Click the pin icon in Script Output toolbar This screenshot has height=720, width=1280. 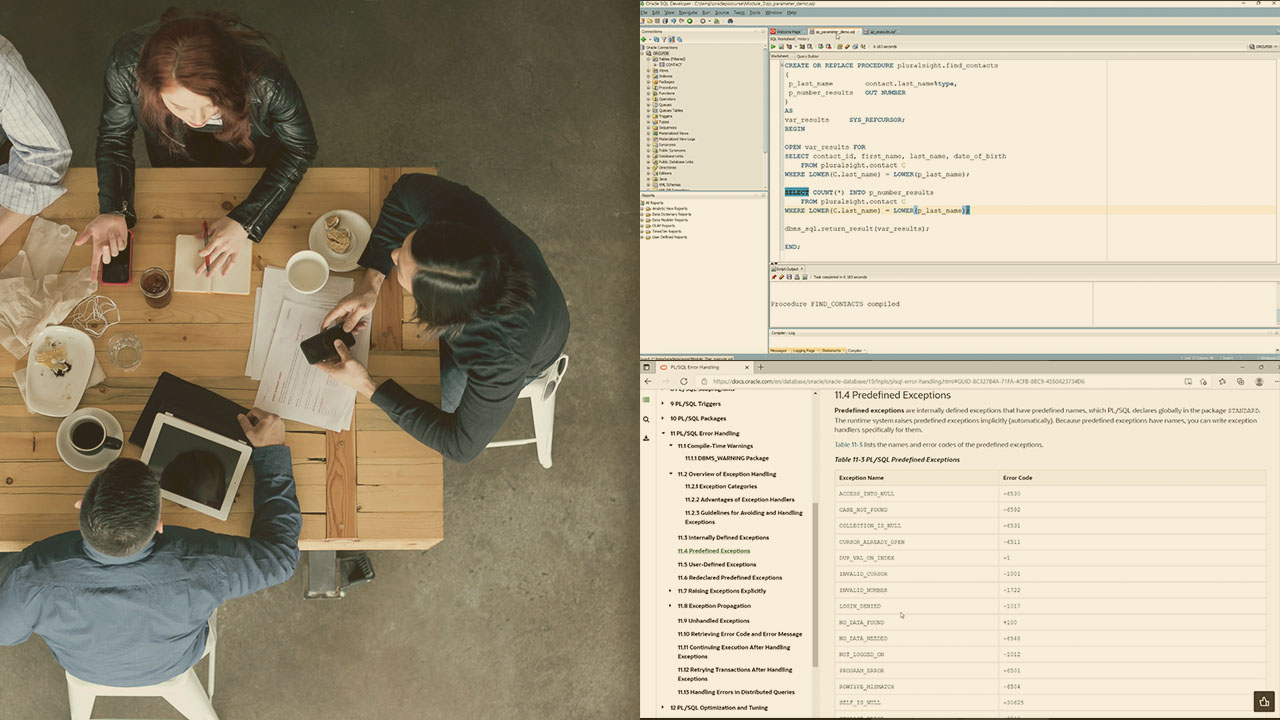coord(774,277)
